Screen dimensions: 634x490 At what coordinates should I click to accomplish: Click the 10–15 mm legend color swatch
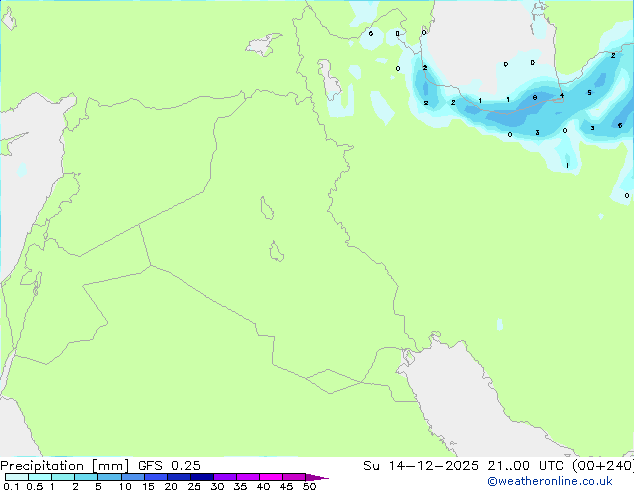133,477
